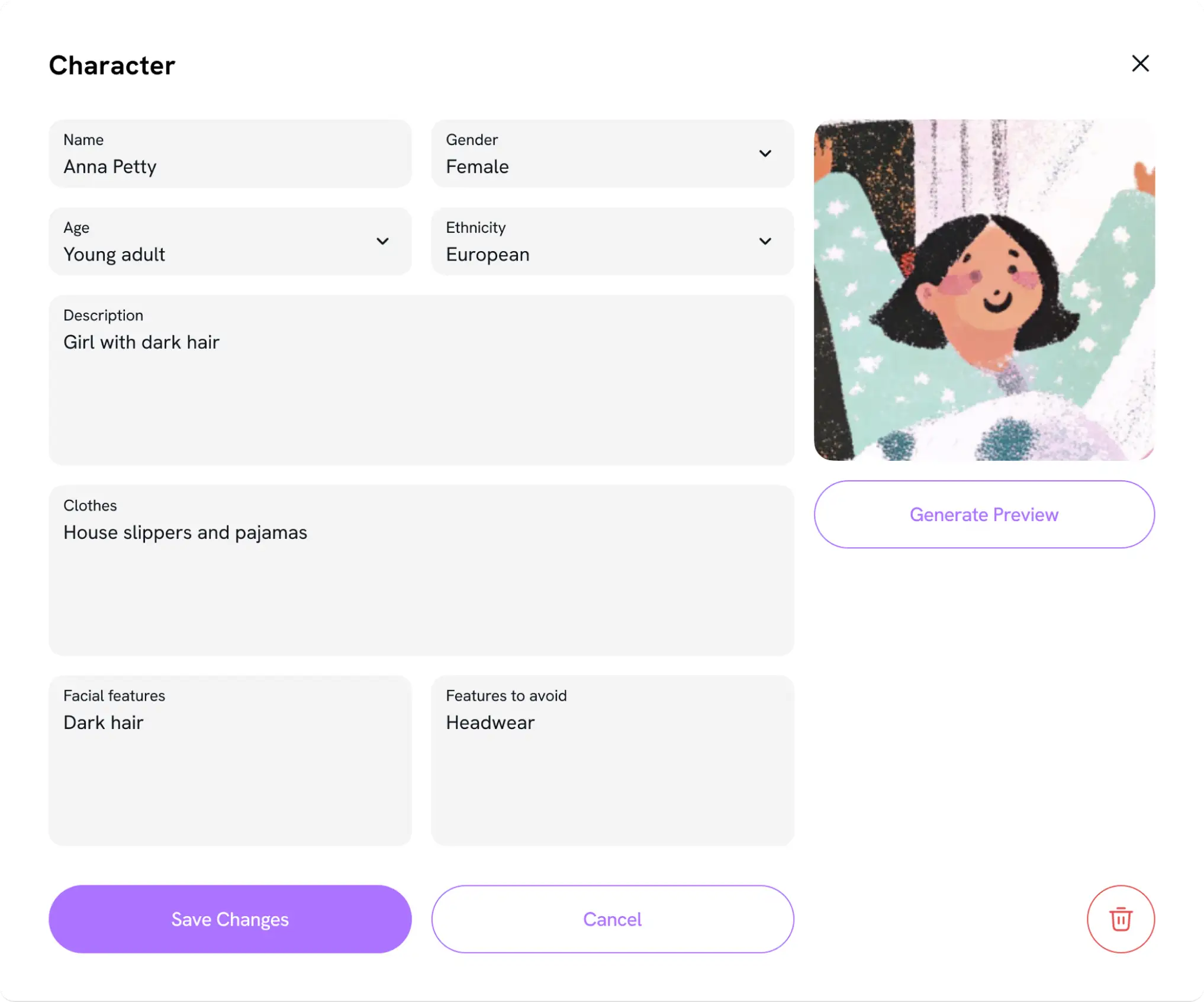The width and height of the screenshot is (1204, 1002).
Task: Click the Young adult age value
Action: click(114, 255)
